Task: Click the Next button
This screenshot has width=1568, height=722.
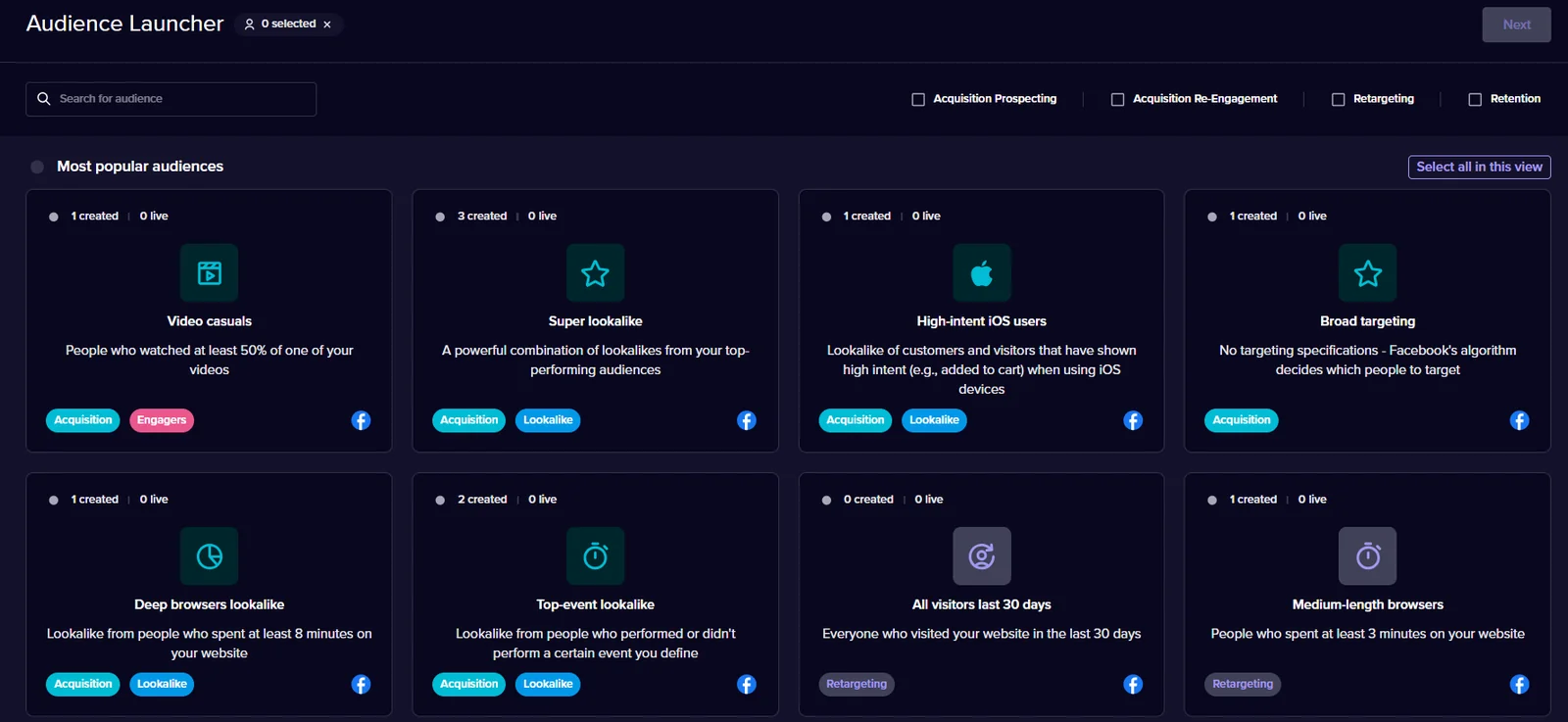Action: click(x=1516, y=24)
